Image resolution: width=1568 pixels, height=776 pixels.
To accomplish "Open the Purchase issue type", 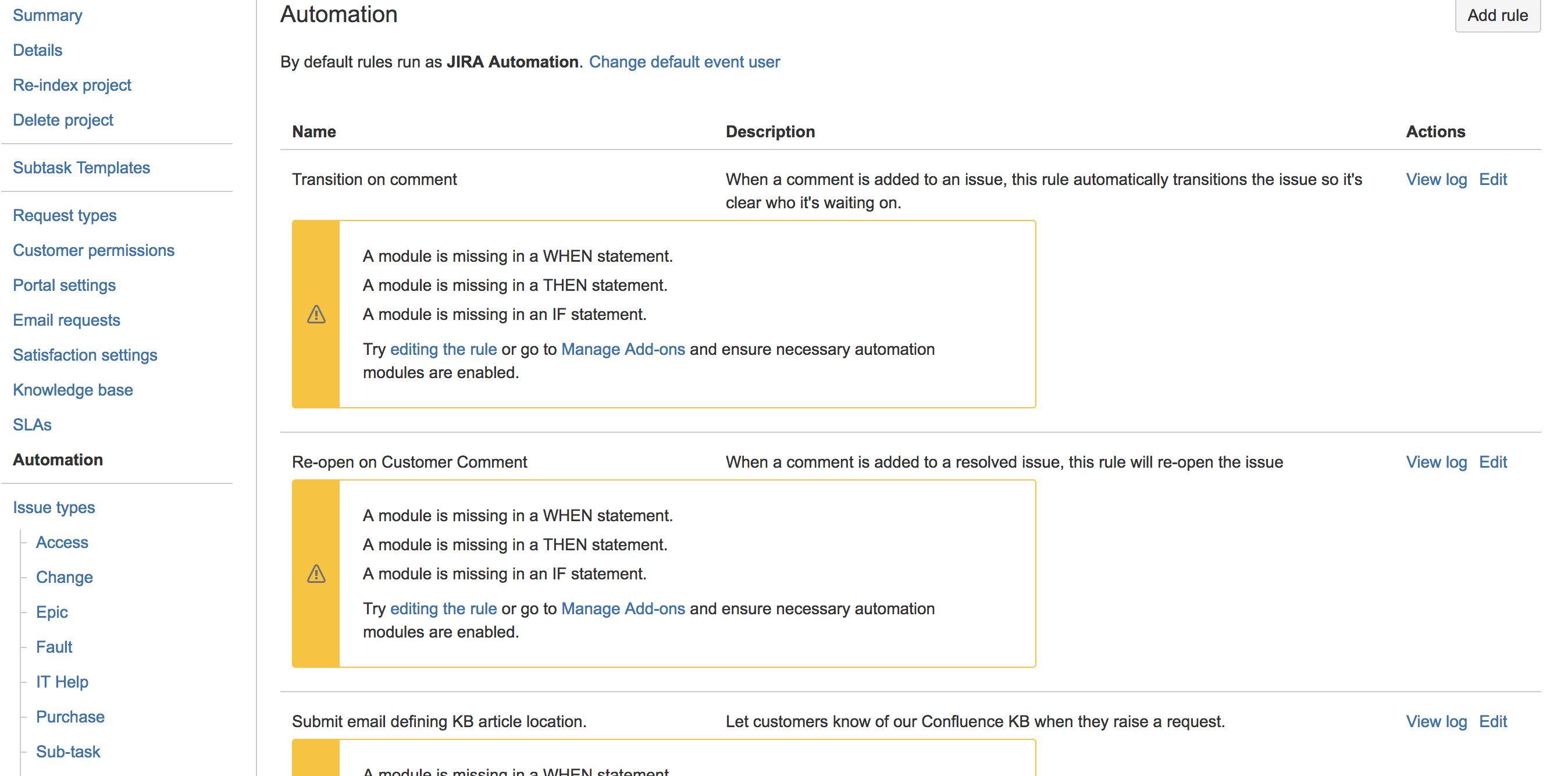I will point(70,717).
